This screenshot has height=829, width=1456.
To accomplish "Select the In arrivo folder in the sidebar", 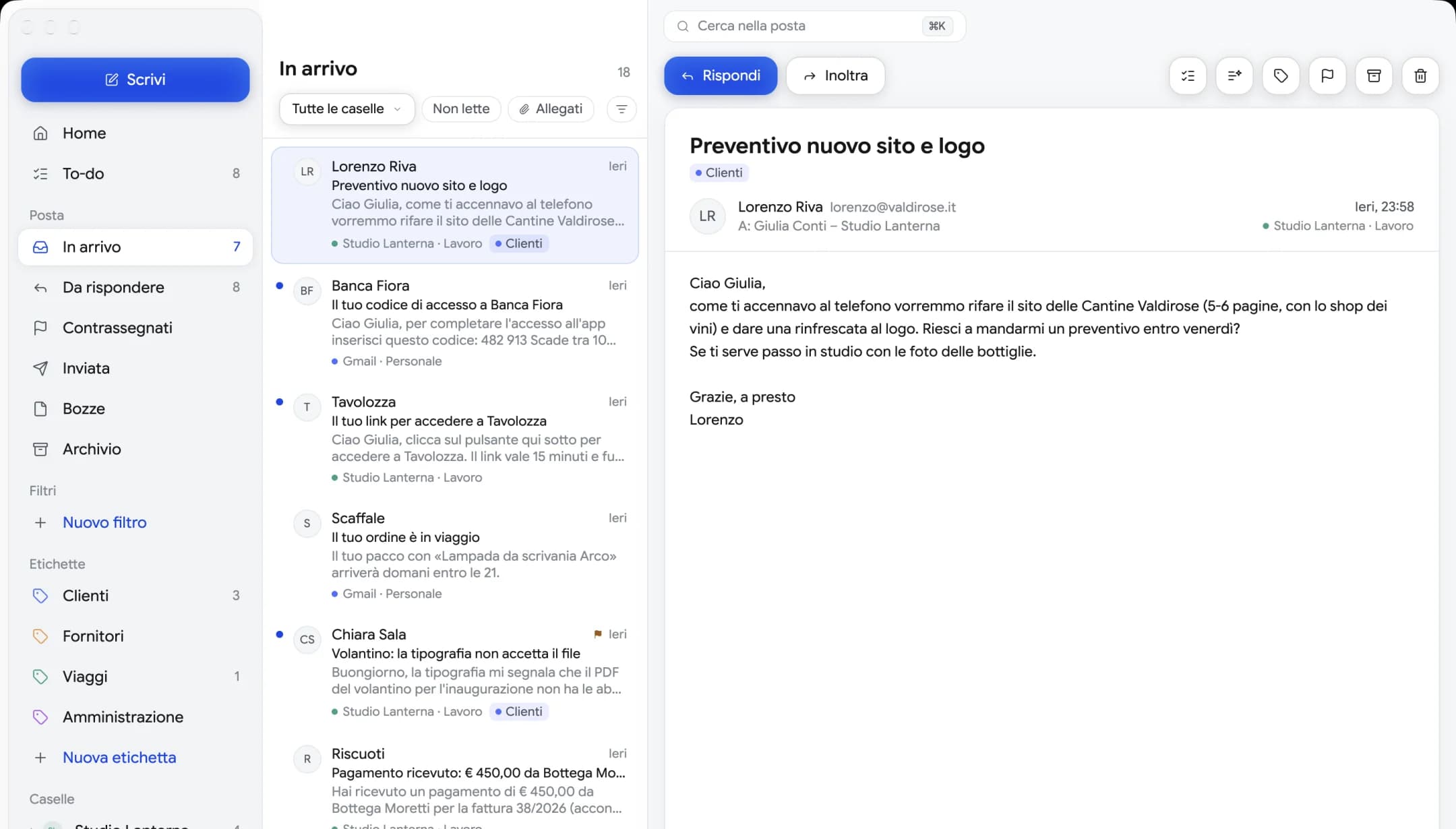I will [x=135, y=247].
